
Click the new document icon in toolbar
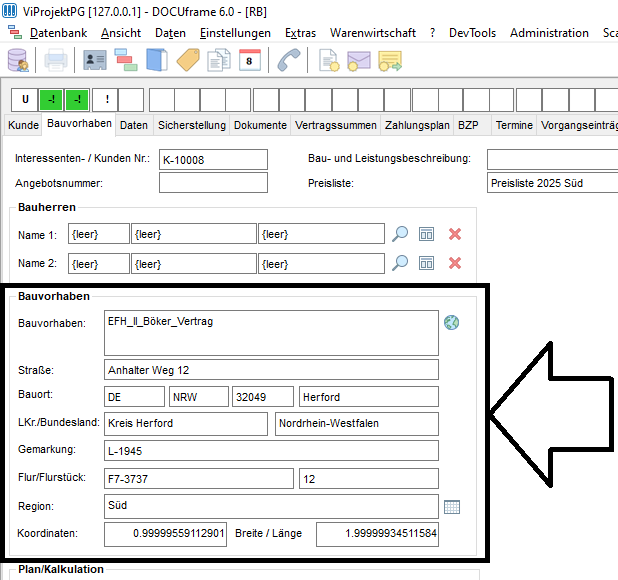[x=329, y=60]
